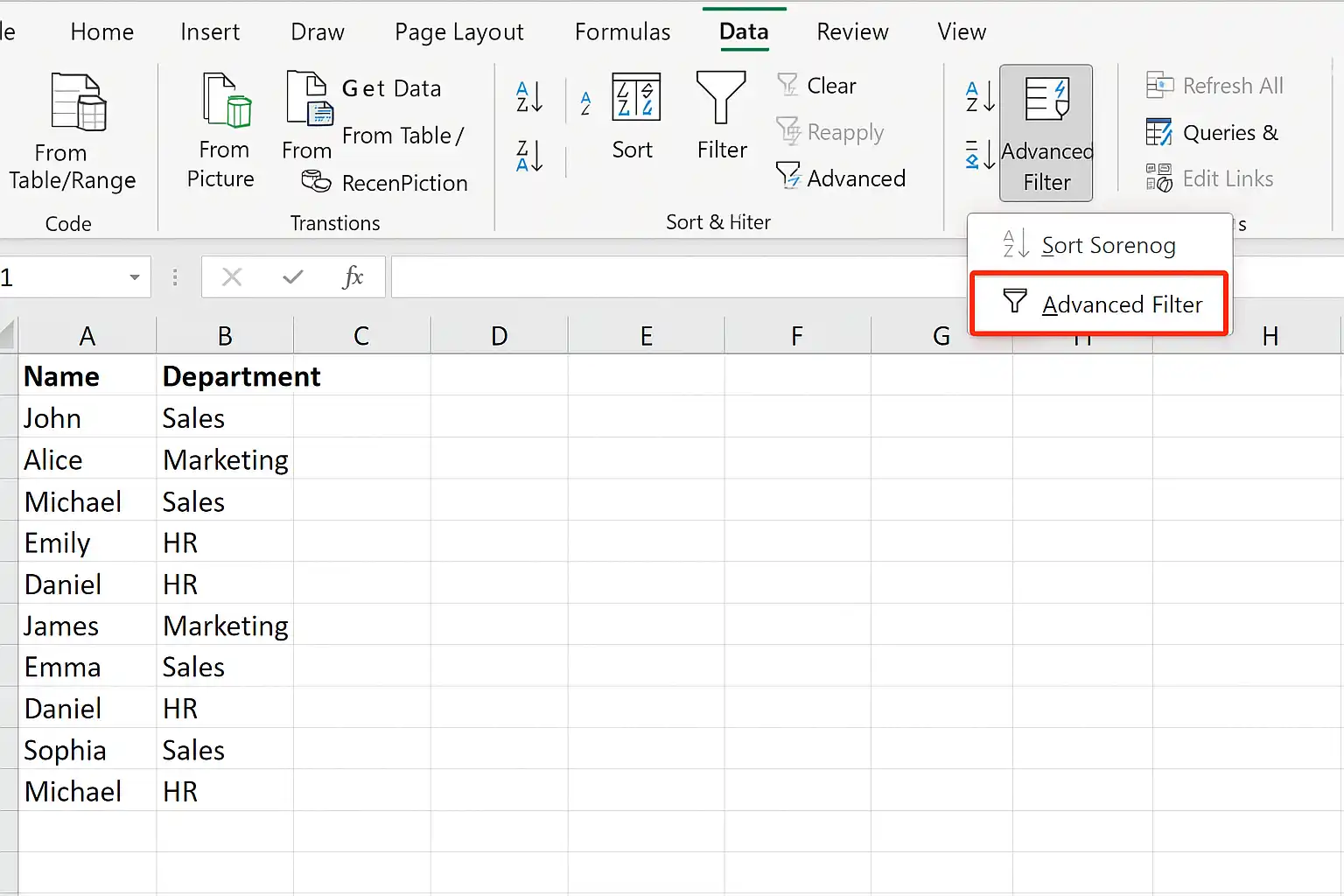Click the Advanced Filter ribbon button

point(1046,133)
